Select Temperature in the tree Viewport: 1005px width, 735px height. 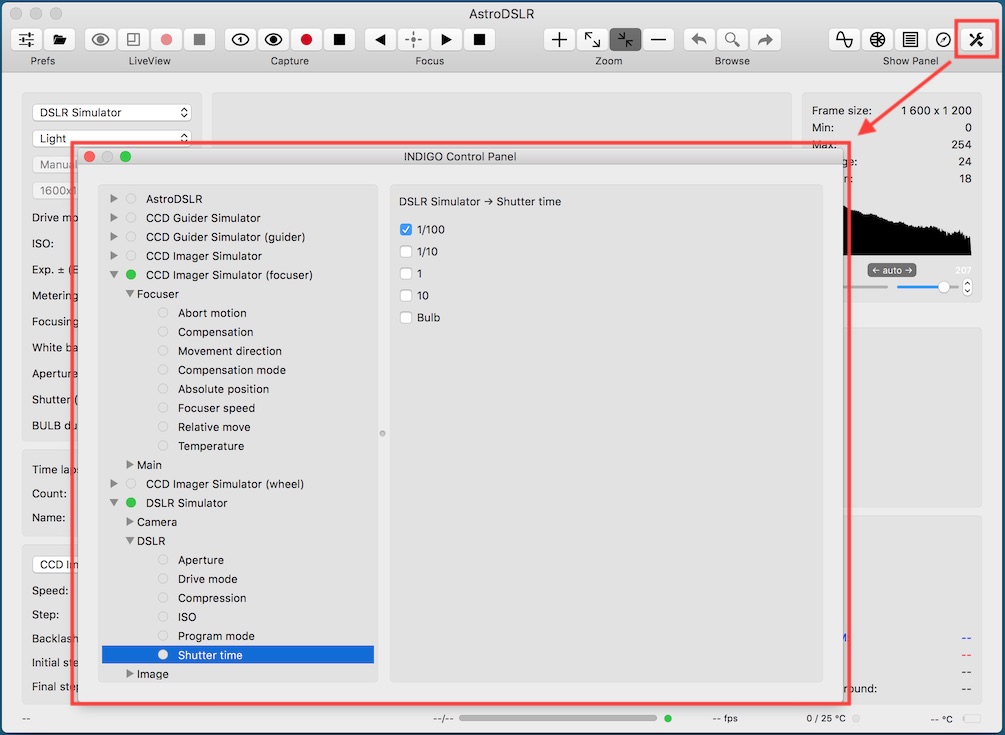pos(211,446)
